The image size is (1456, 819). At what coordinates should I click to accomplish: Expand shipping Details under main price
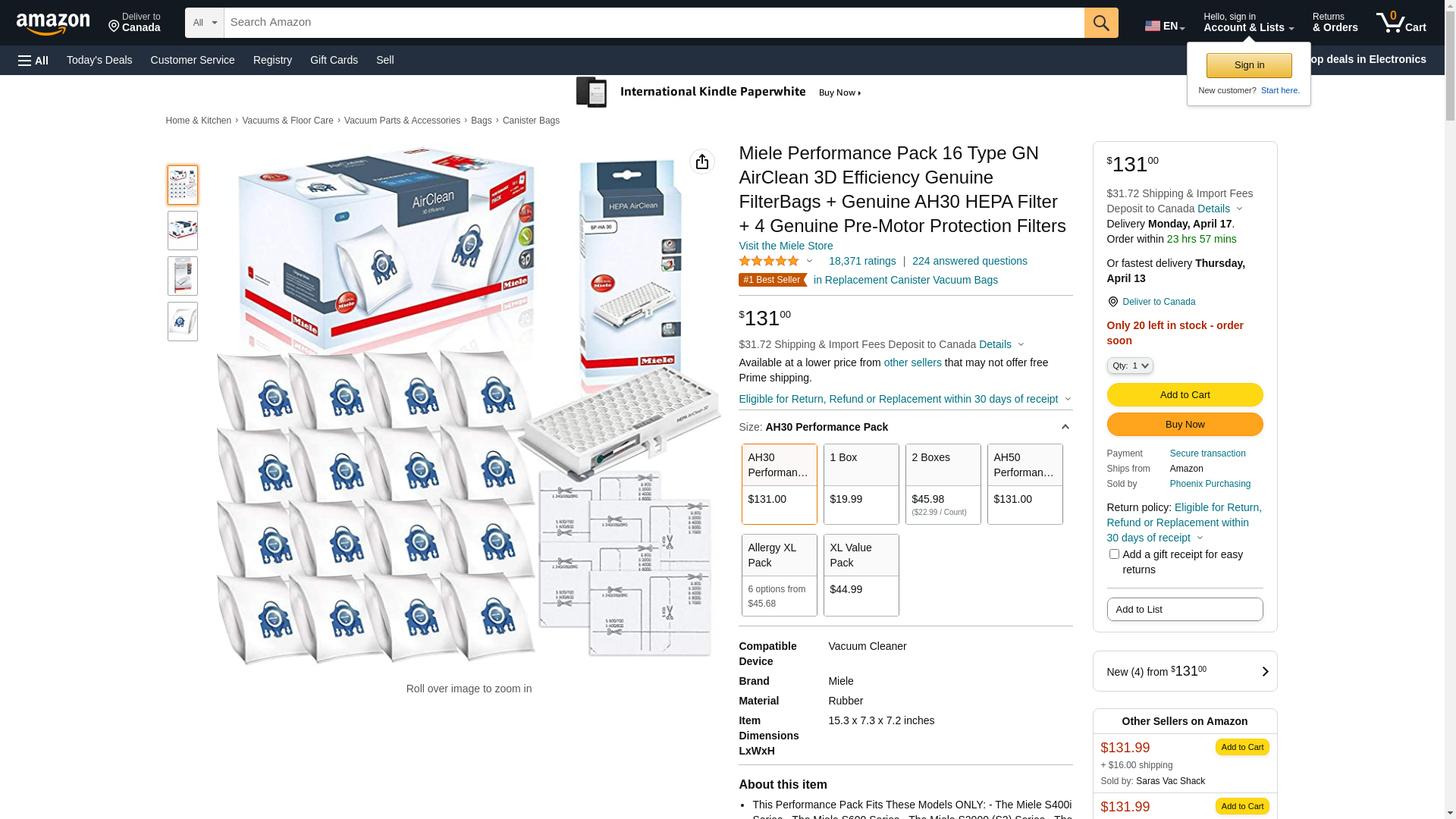[1001, 344]
